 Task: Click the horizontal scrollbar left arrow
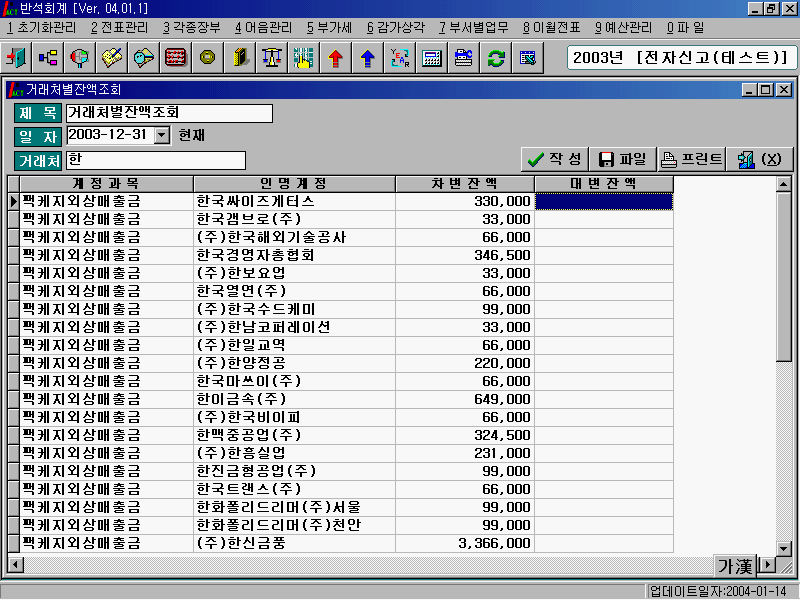tap(15, 565)
